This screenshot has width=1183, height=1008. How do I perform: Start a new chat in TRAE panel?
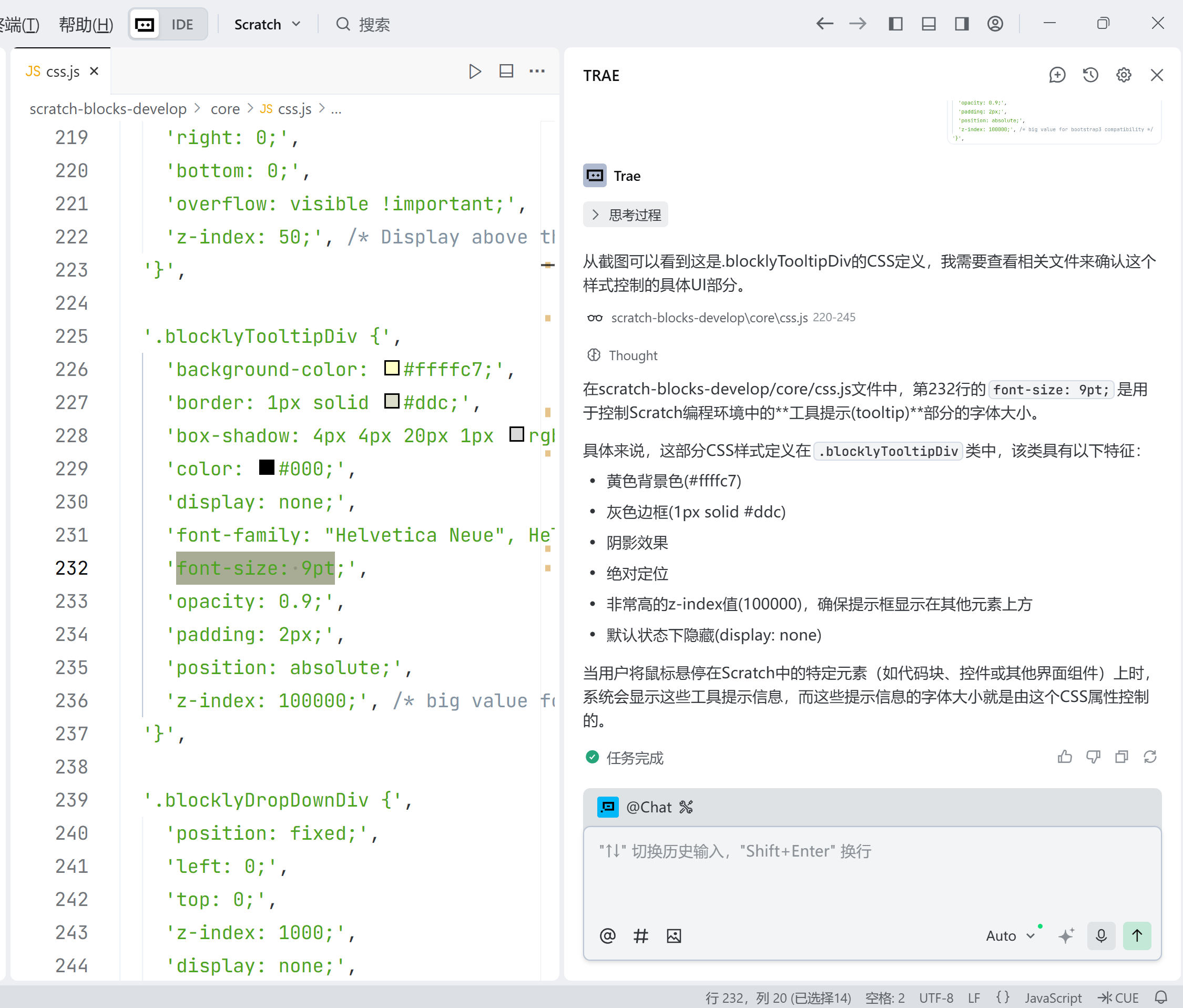pyautogui.click(x=1057, y=75)
